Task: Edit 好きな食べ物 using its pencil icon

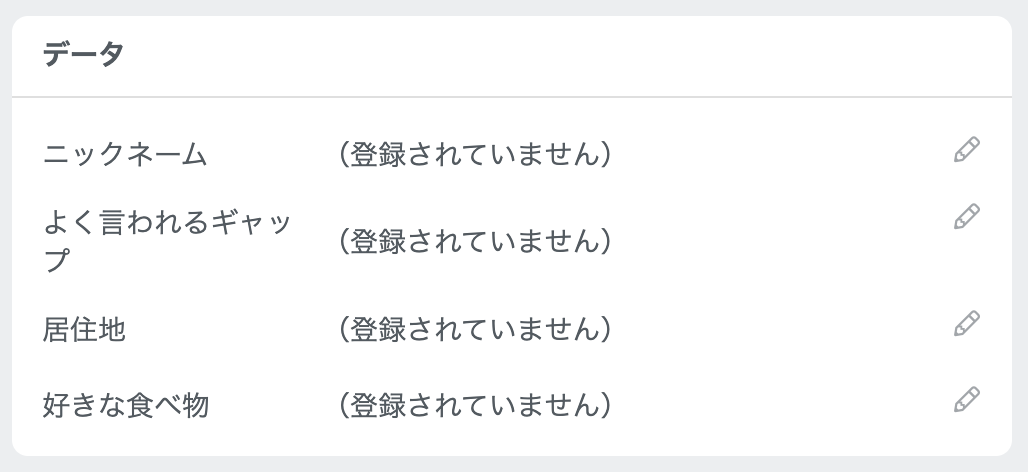Action: [x=966, y=399]
